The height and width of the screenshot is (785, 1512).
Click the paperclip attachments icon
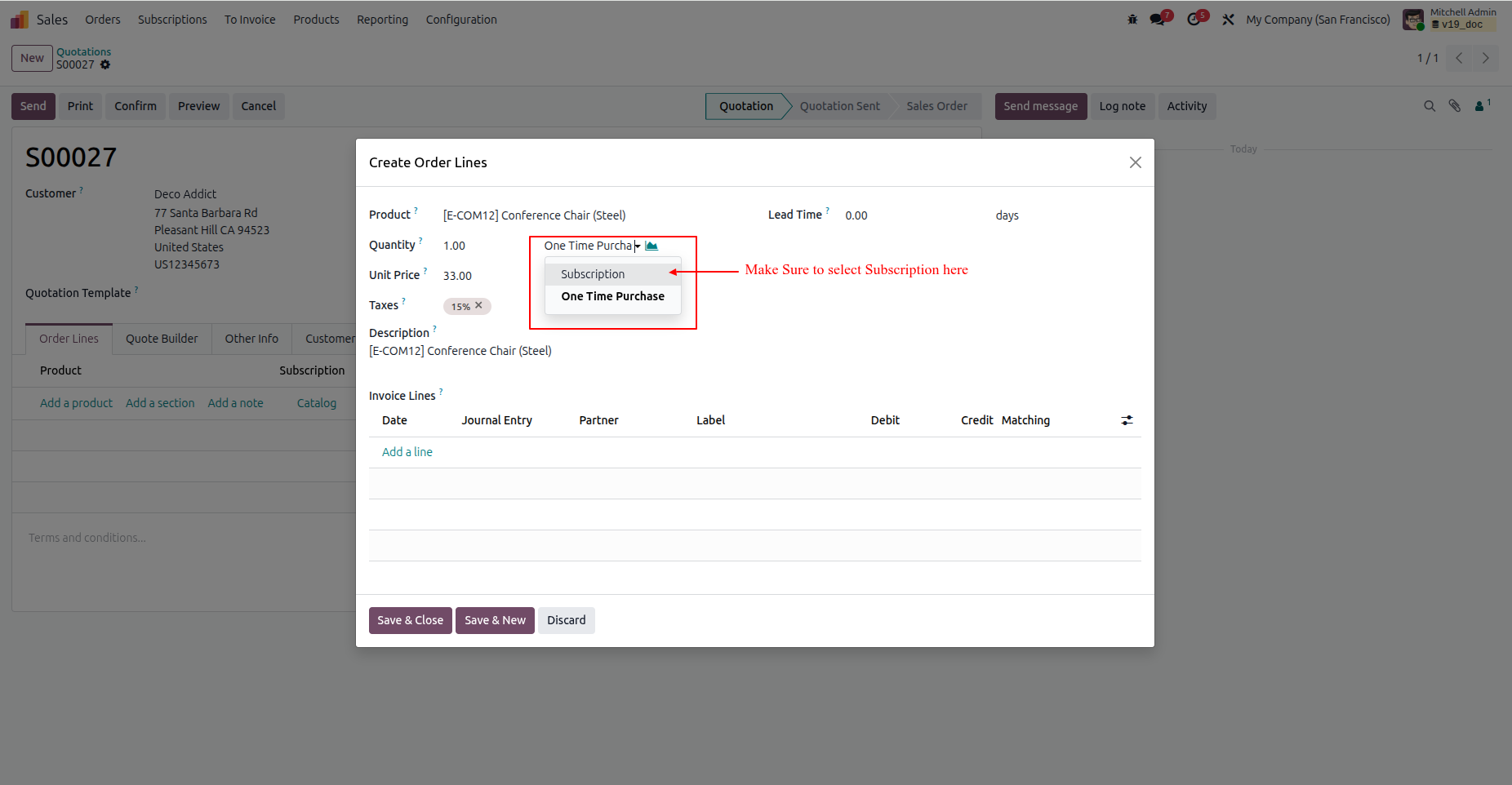point(1455,106)
